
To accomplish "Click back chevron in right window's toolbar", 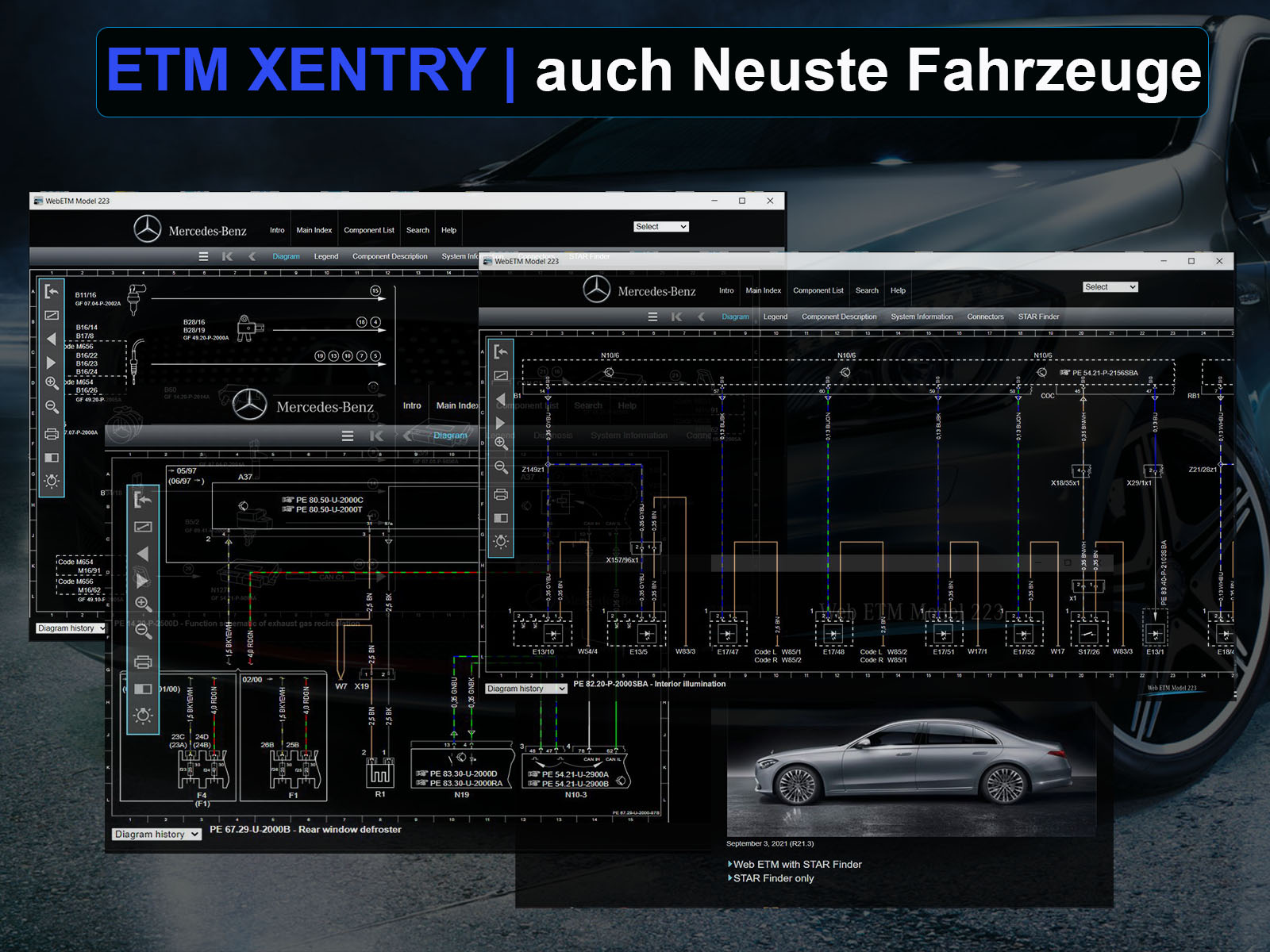I will click(x=702, y=317).
